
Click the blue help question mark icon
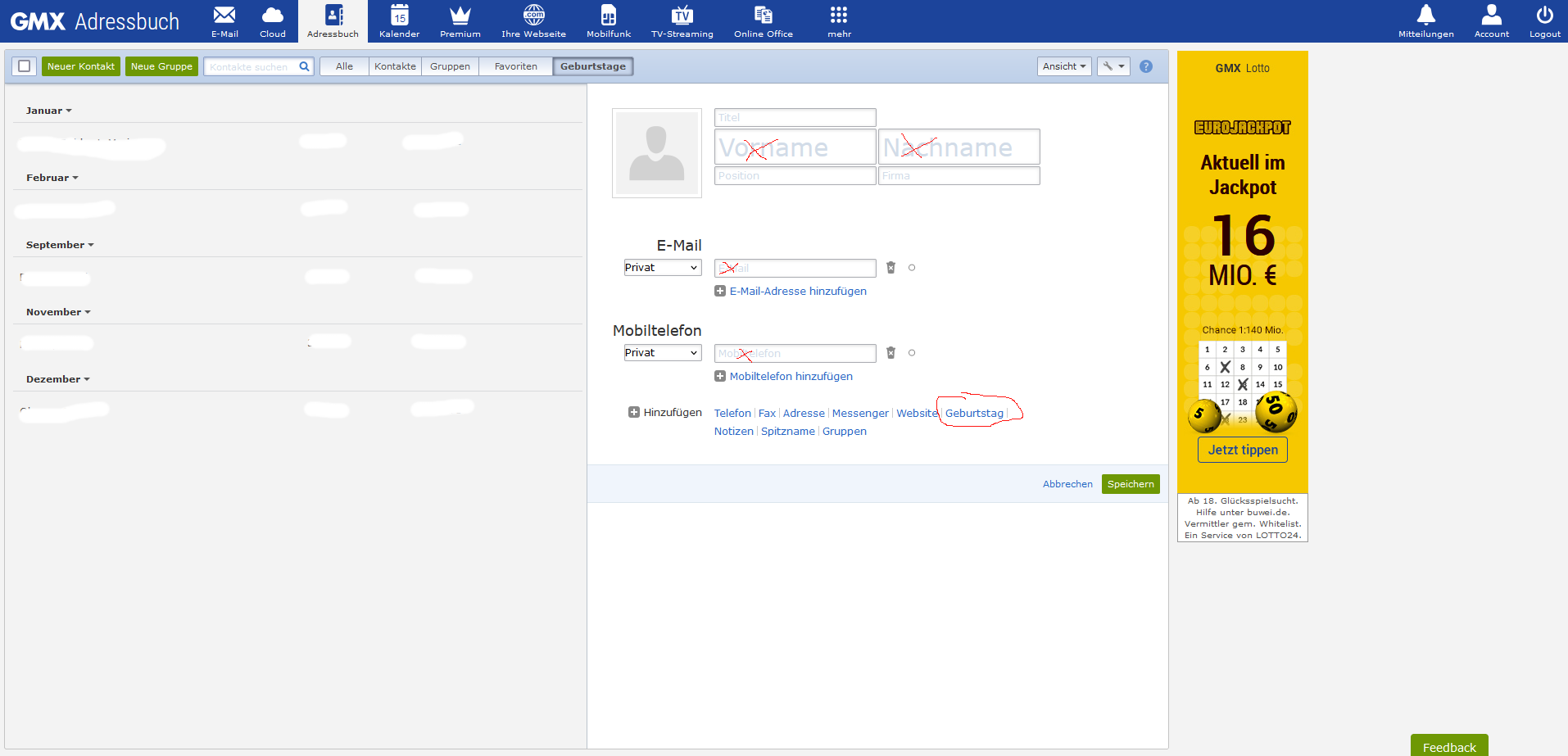1145,66
